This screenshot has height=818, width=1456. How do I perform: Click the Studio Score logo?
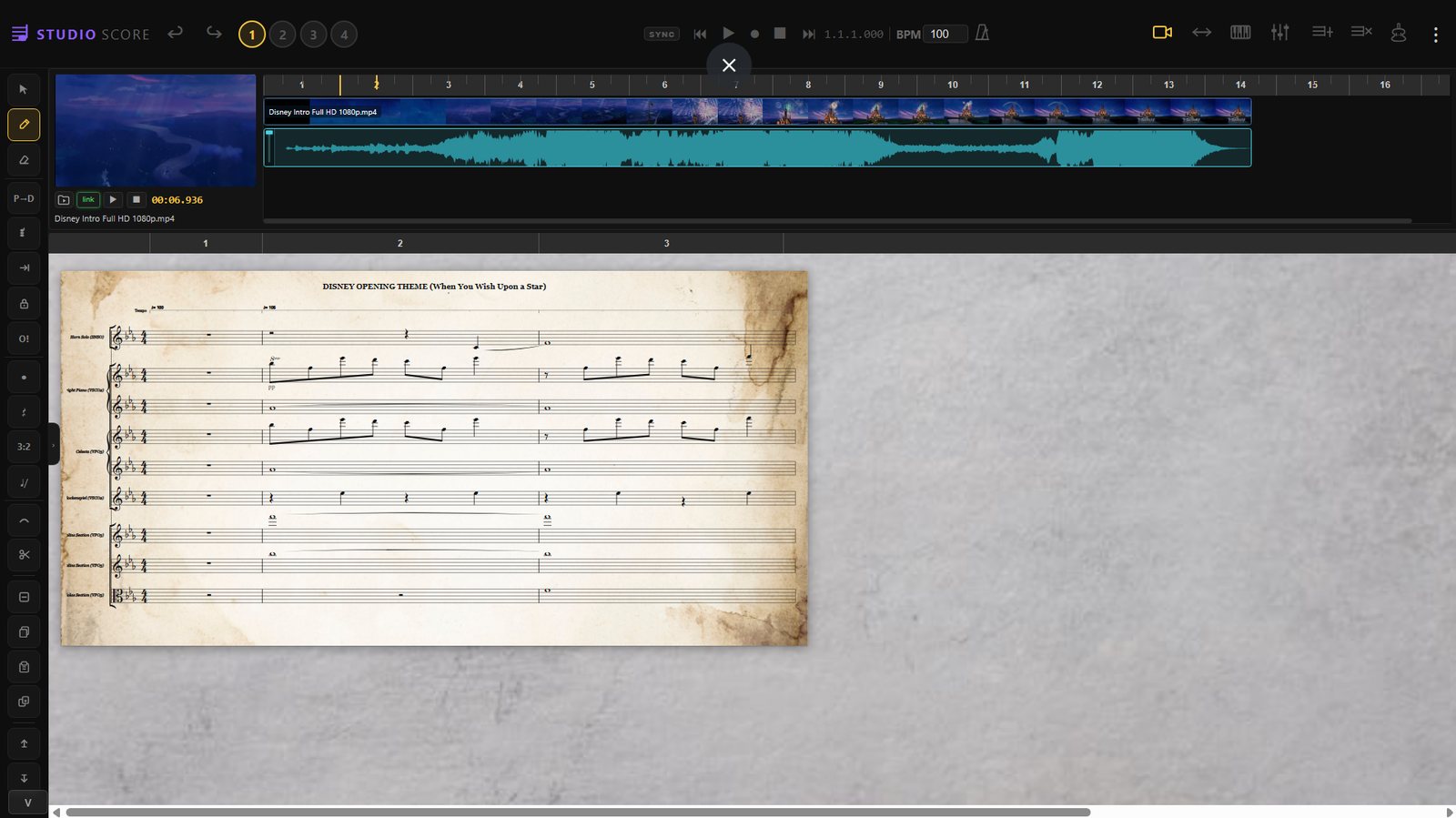pos(80,34)
